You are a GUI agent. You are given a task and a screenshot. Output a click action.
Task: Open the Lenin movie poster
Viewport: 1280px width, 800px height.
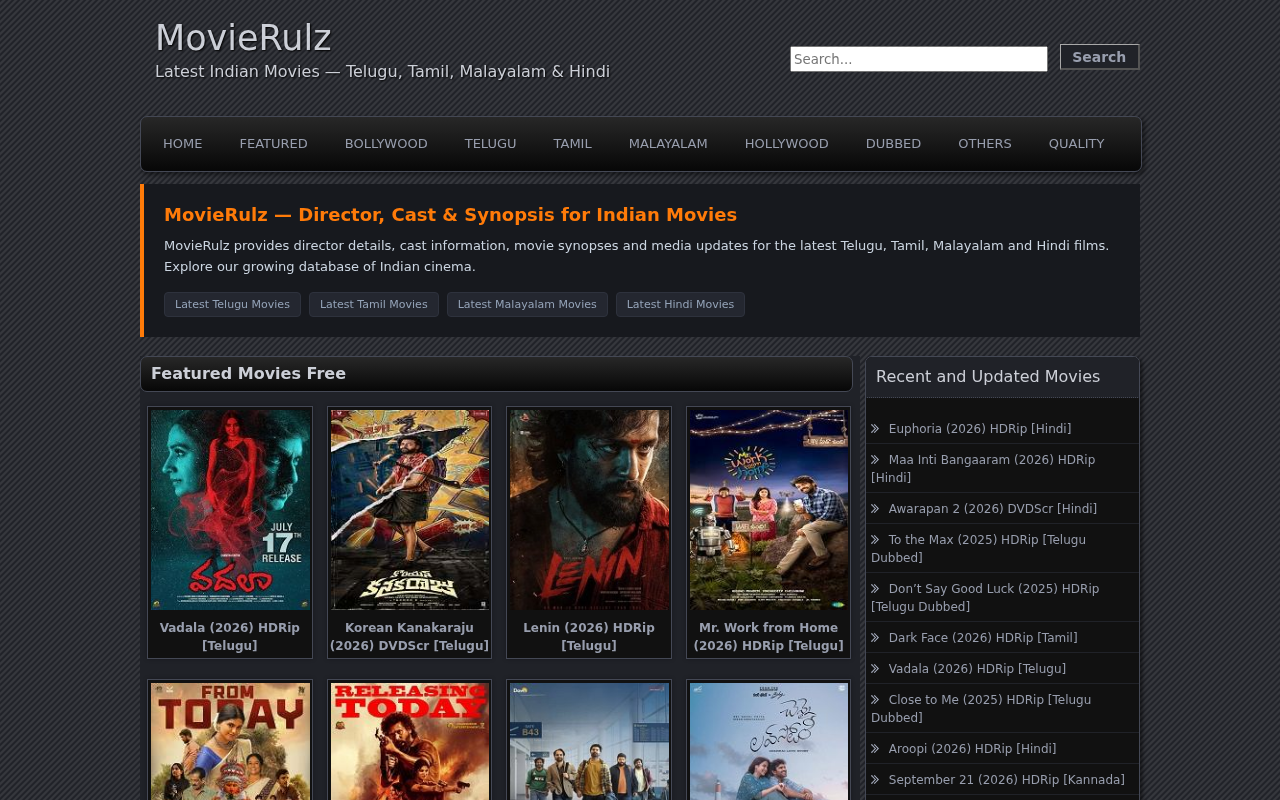coord(589,509)
